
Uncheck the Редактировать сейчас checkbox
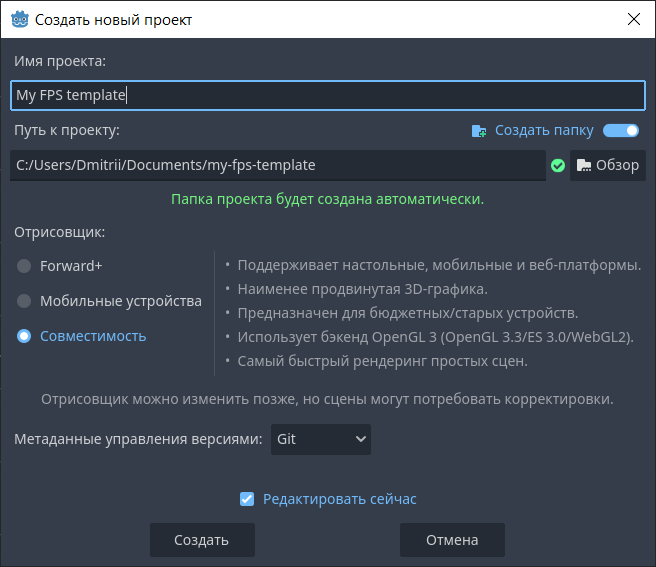point(247,499)
